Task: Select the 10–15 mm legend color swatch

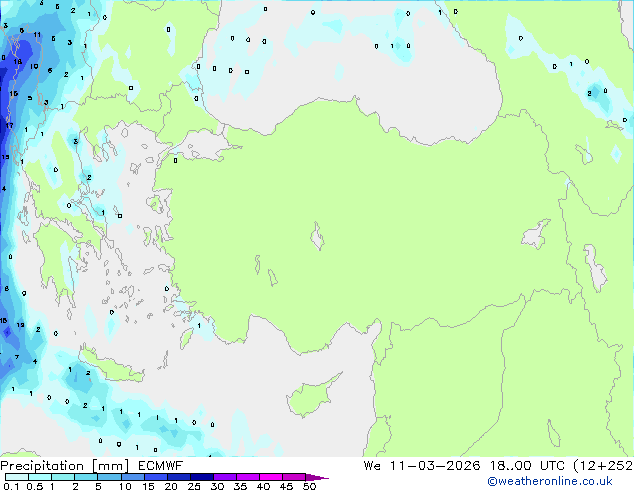Action: [132, 477]
